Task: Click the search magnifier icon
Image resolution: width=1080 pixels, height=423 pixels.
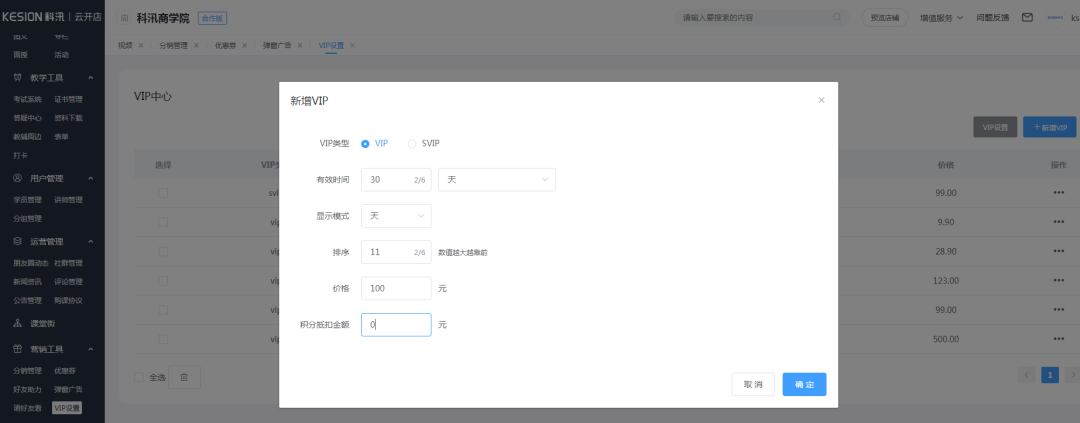Action: (839, 17)
